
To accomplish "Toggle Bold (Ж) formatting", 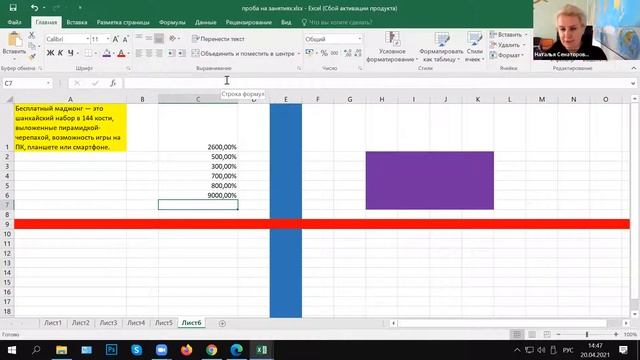I will point(50,53).
